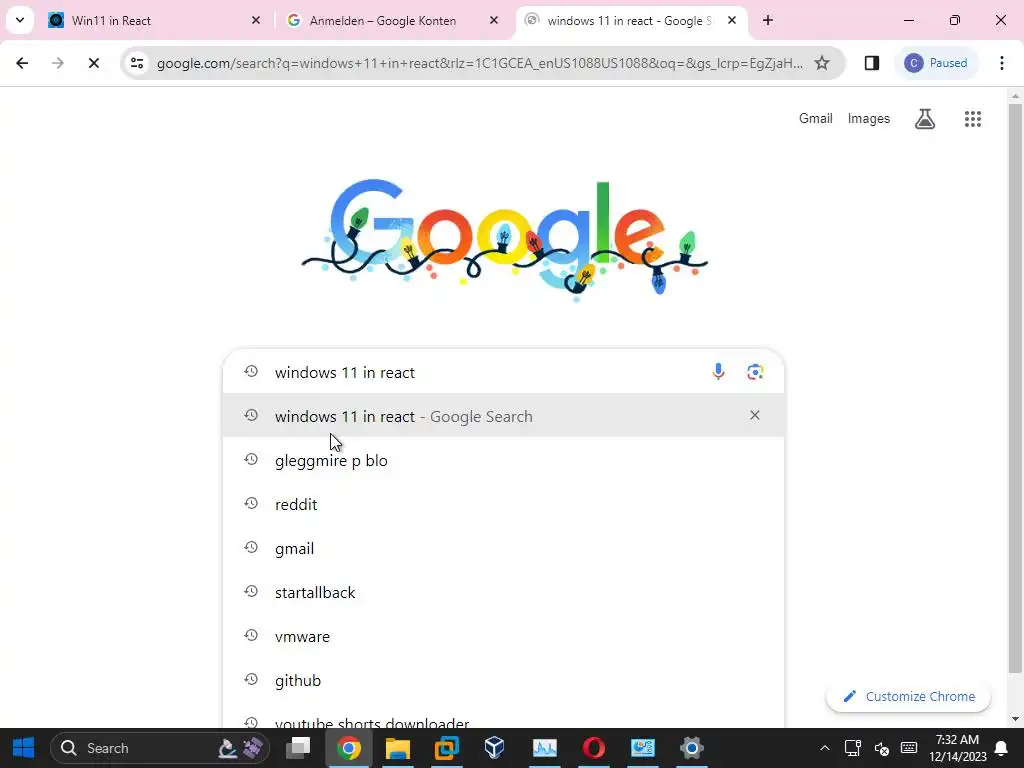
Task: Open the Paused profile button
Action: click(936, 63)
